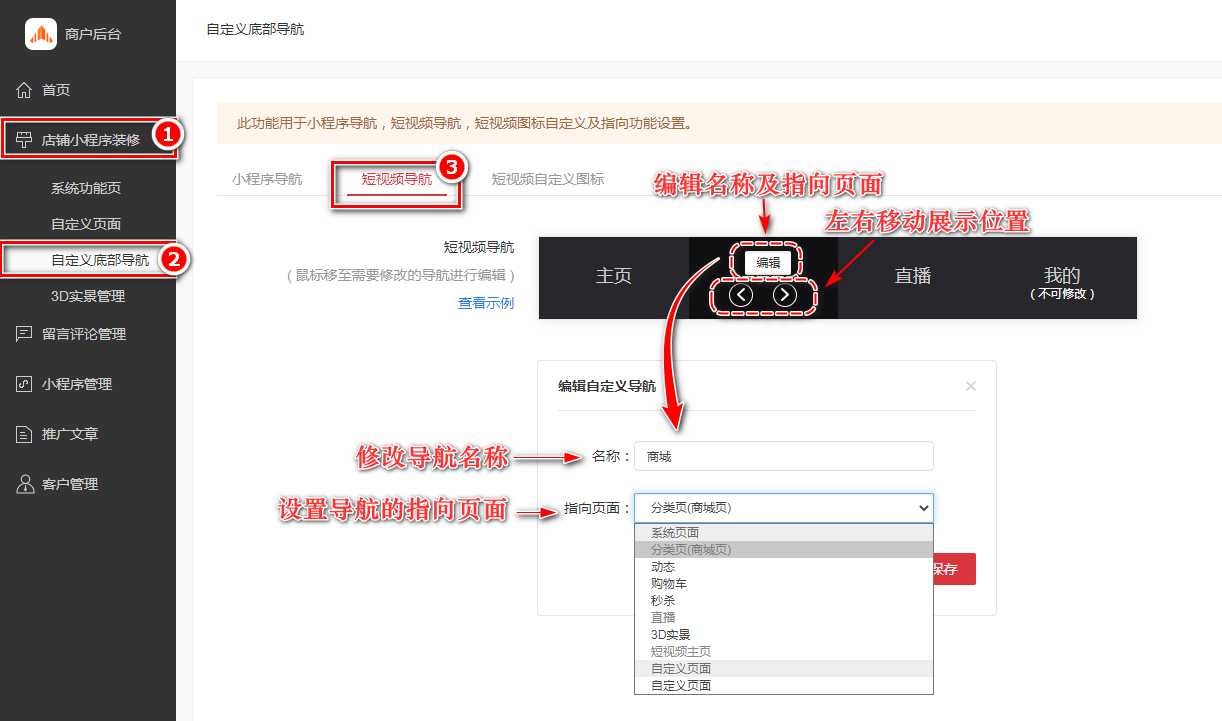Choose 3D实景 from dropdown list
Screen dimensions: 1222x721
784,635
